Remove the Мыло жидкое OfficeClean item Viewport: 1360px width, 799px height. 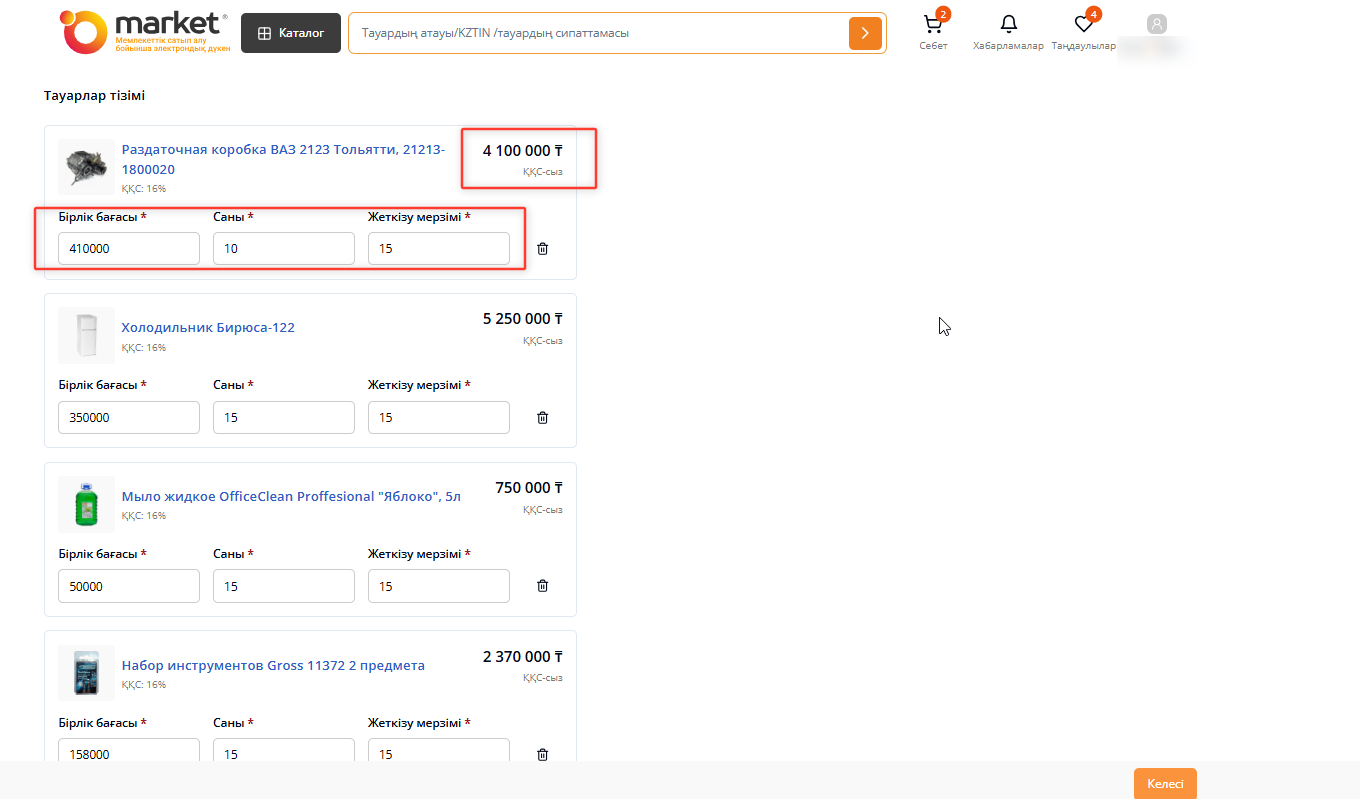542,586
